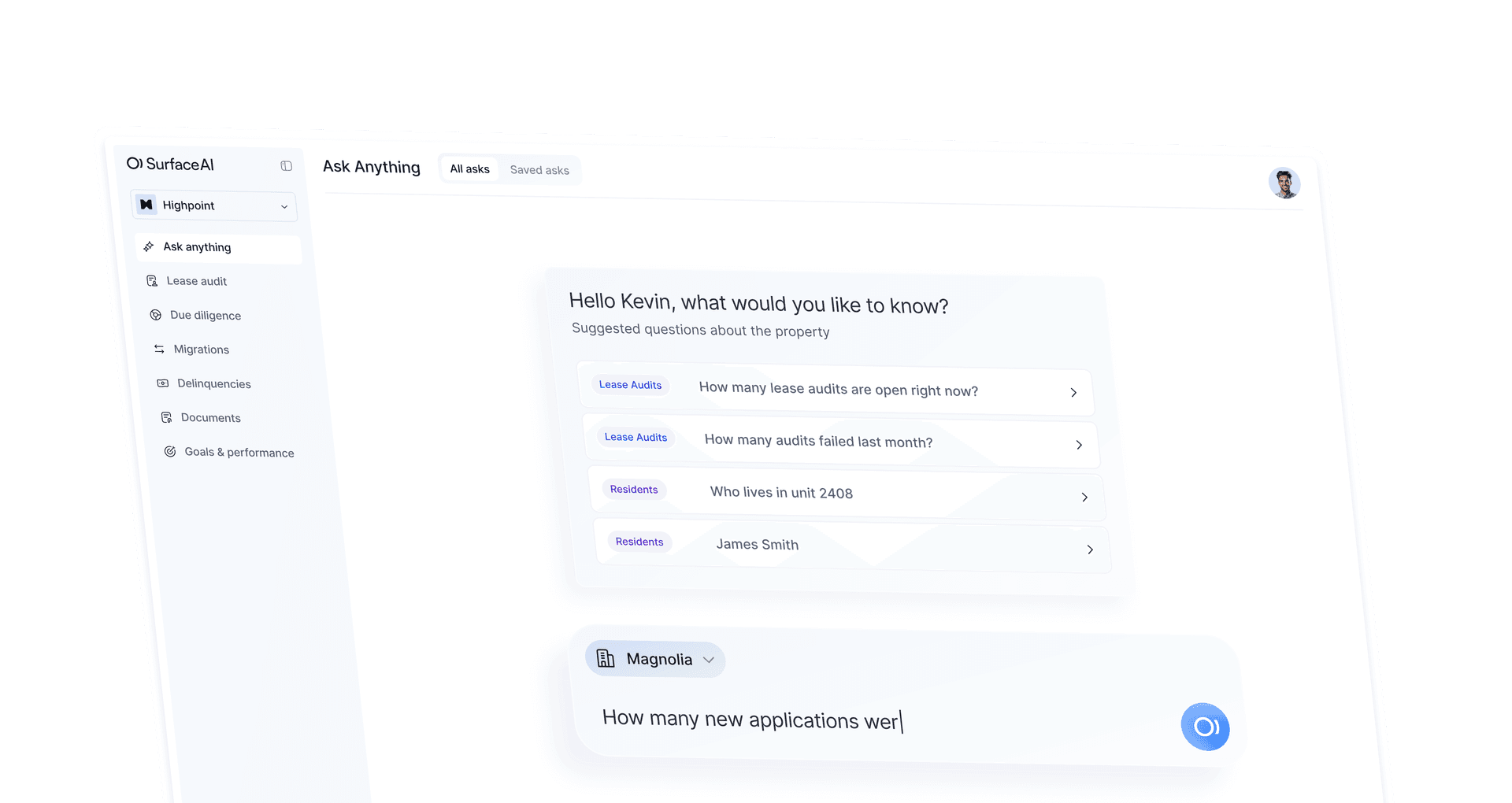The image size is (1512, 803).
Task: Open the Highpoint workspace dropdown
Action: click(214, 206)
